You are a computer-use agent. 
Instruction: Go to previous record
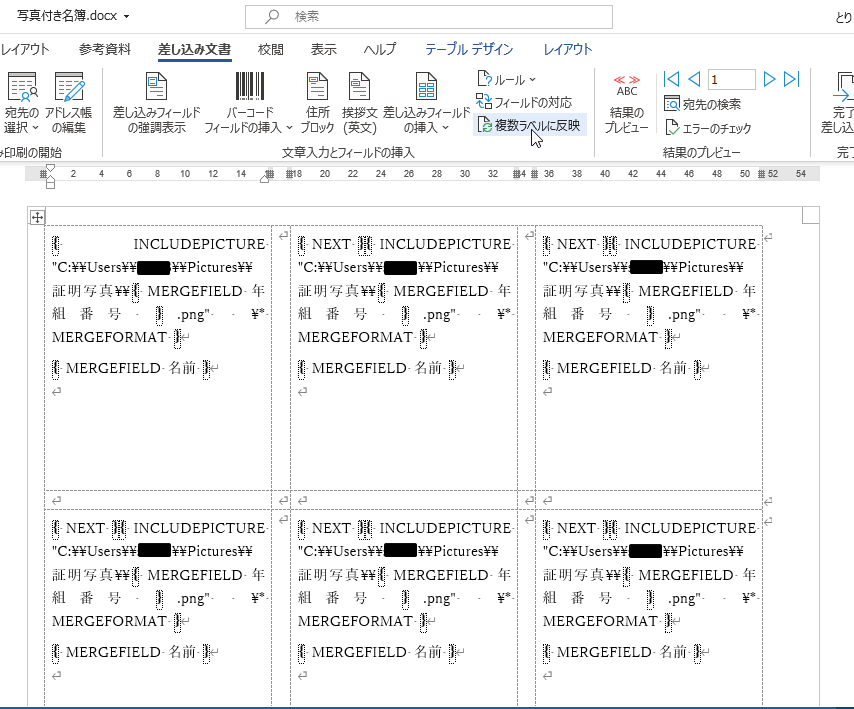694,80
